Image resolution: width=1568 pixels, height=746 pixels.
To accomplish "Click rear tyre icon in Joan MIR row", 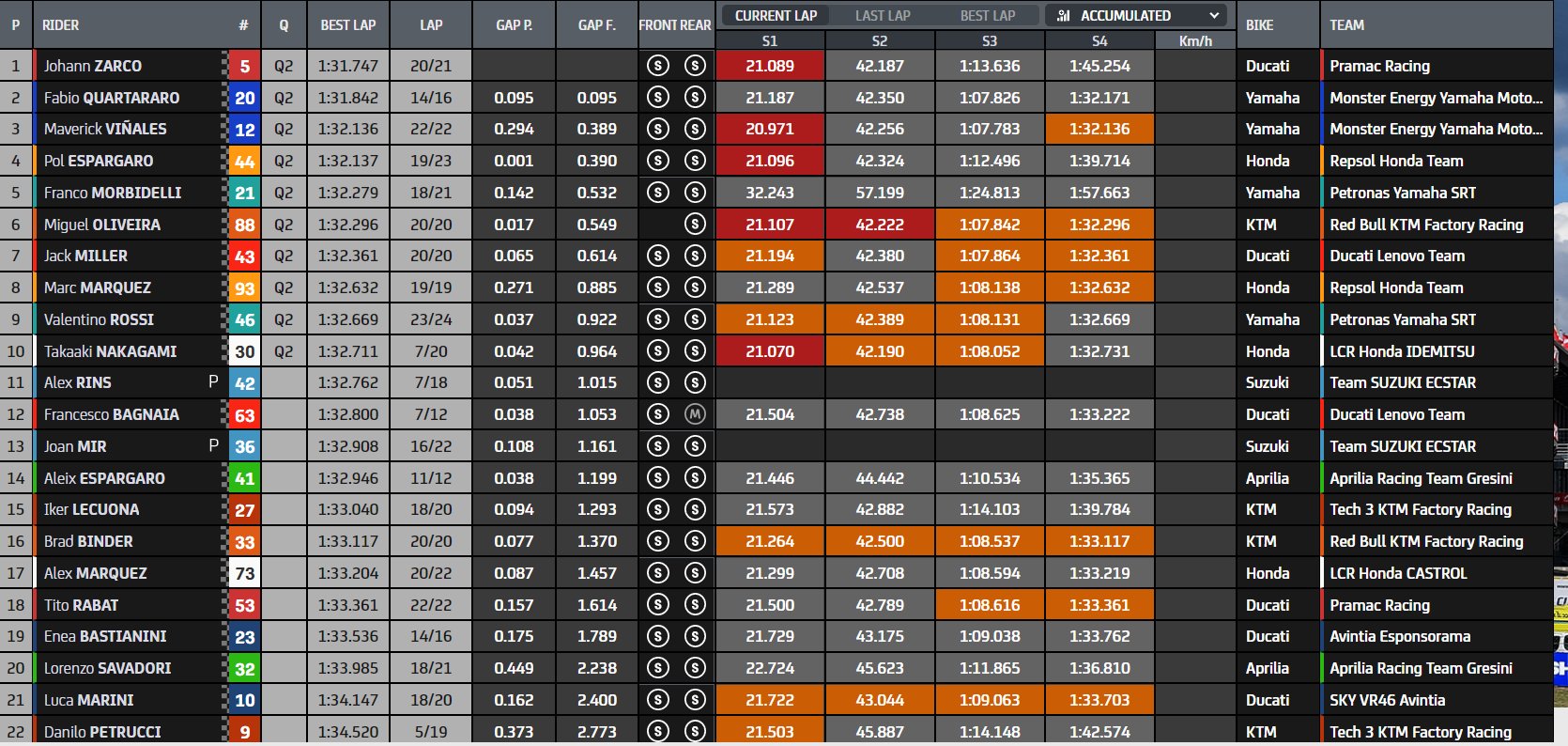I will pyautogui.click(x=695, y=446).
